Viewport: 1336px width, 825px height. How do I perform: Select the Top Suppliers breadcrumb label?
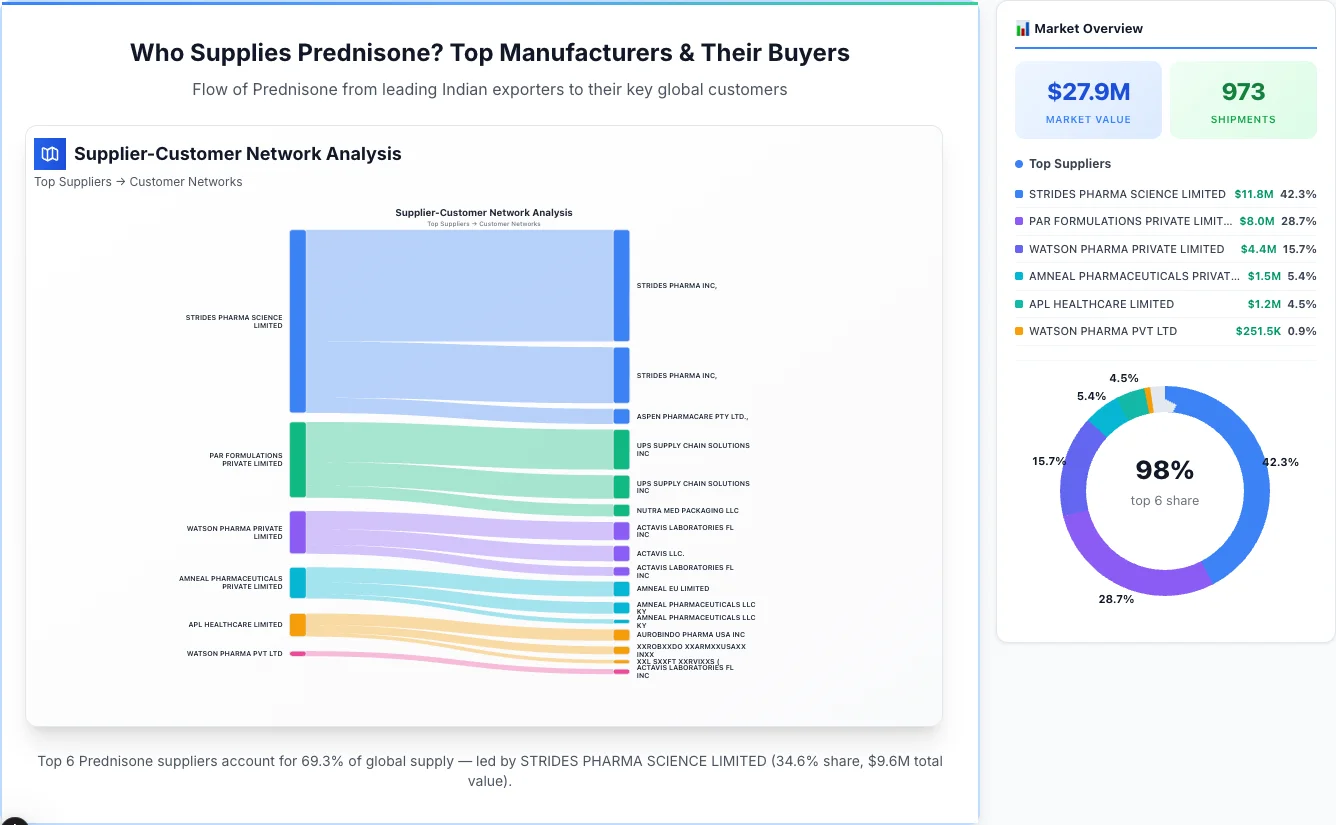(73, 181)
